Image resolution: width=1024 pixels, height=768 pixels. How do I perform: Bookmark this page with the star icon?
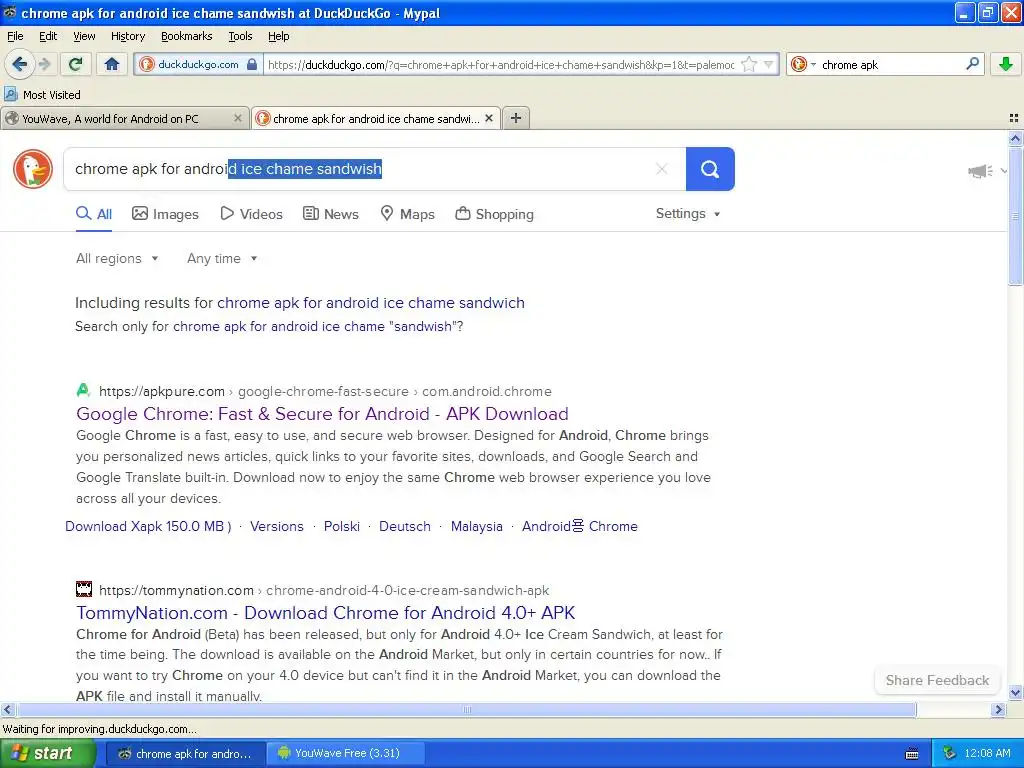[x=749, y=64]
